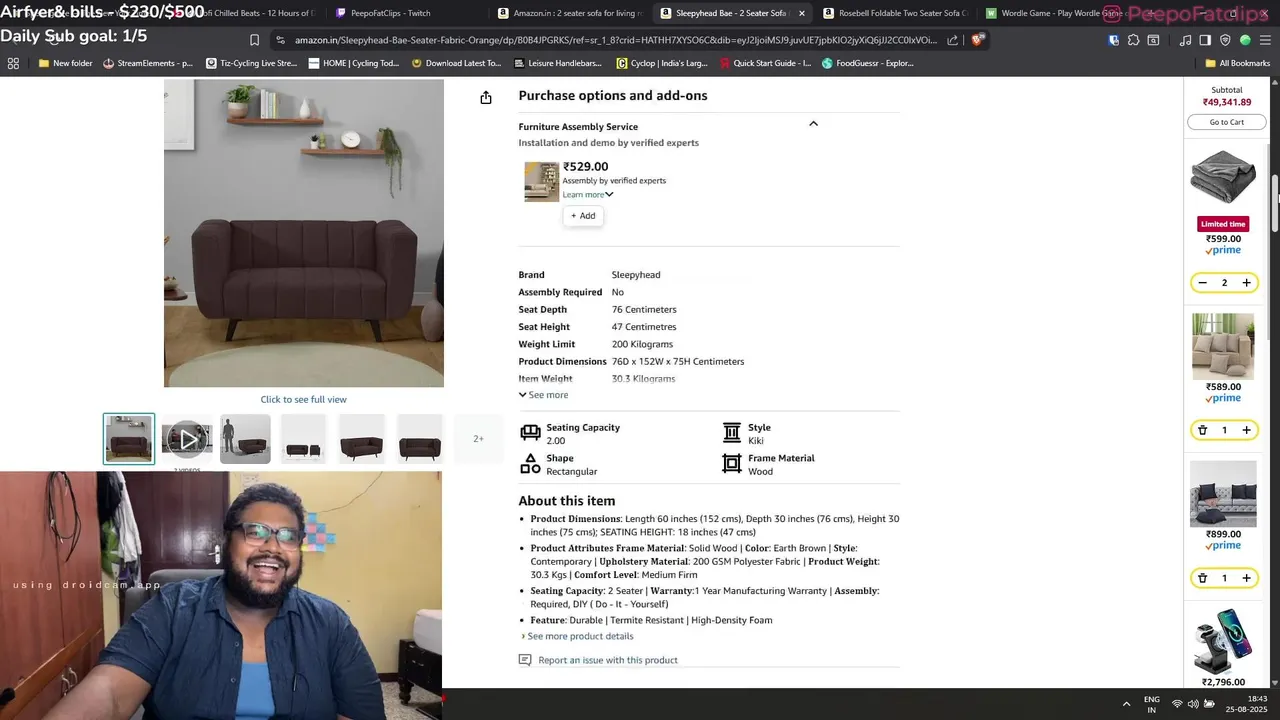Click the Wi-Fi icon in system tray
This screenshot has height=720, width=1280.
click(1177, 704)
